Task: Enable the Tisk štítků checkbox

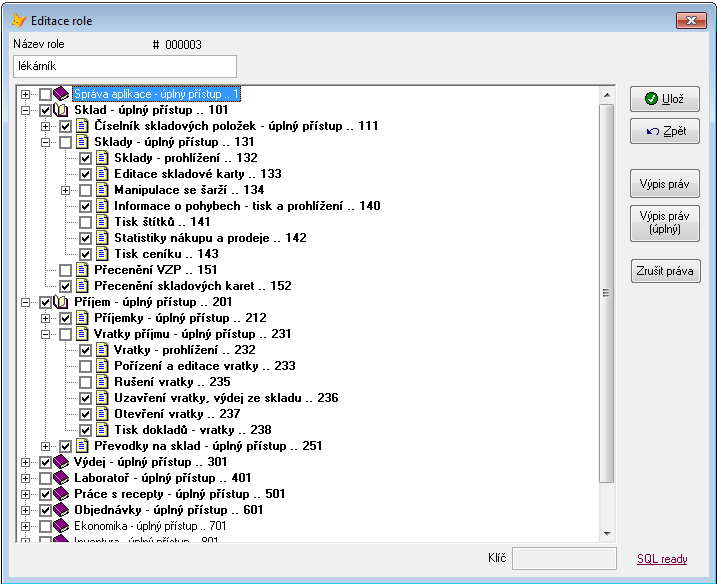Action: pyautogui.click(x=85, y=222)
